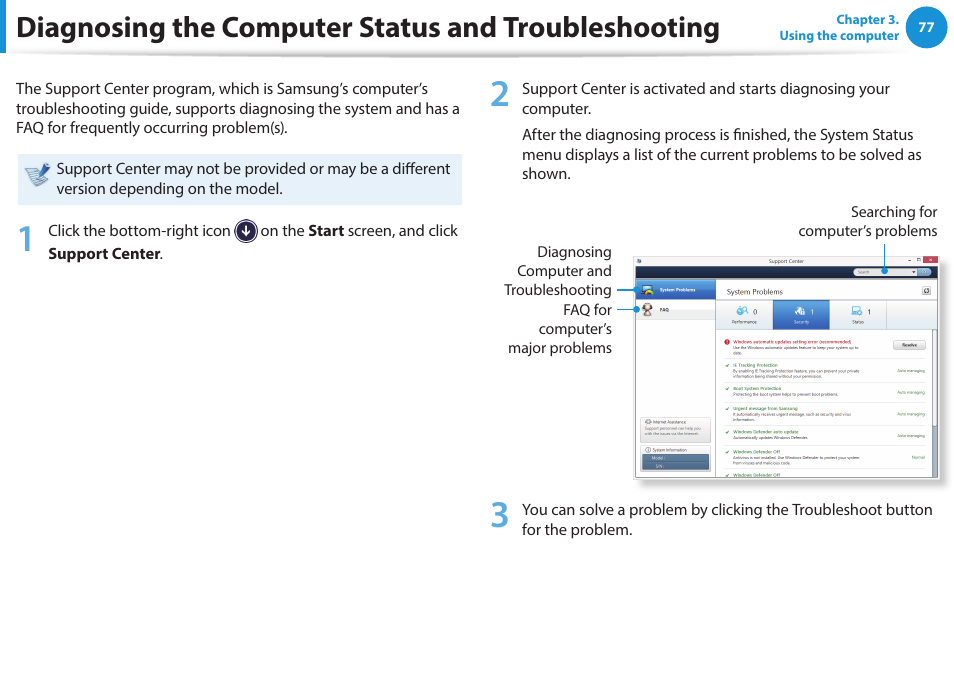
Task: Click the Model field in System Information
Action: pos(675,458)
